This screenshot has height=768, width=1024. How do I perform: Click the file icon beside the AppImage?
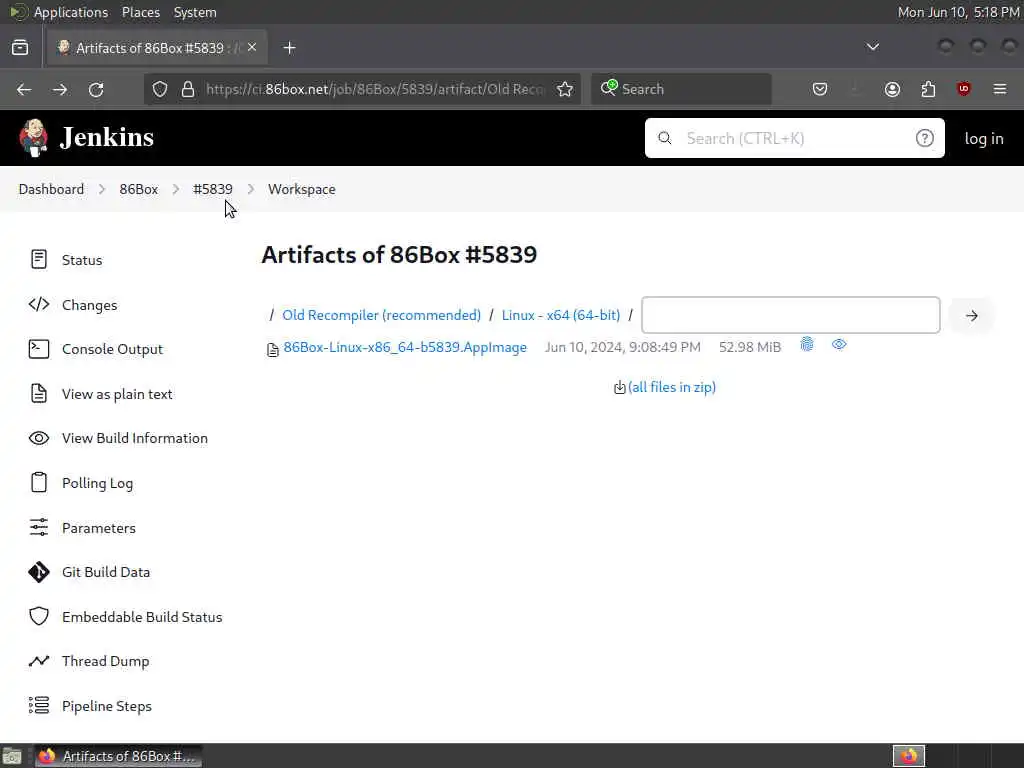(272, 350)
